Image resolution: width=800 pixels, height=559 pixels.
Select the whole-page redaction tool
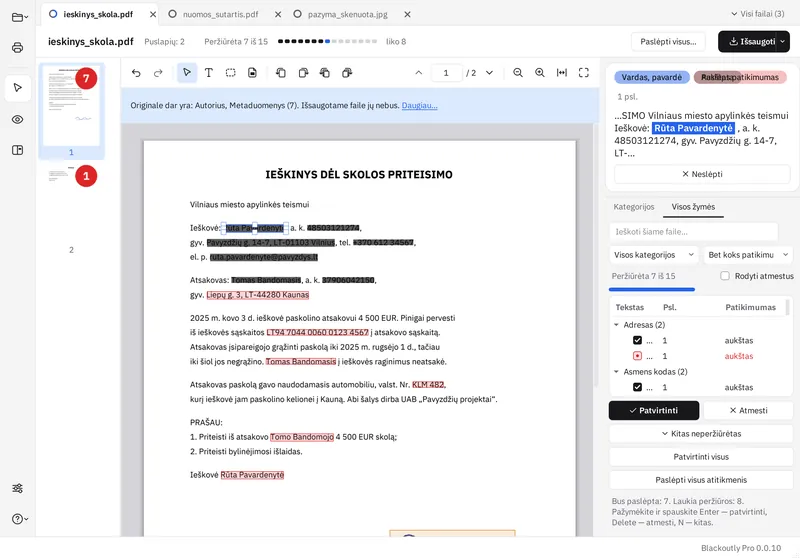coord(253,73)
